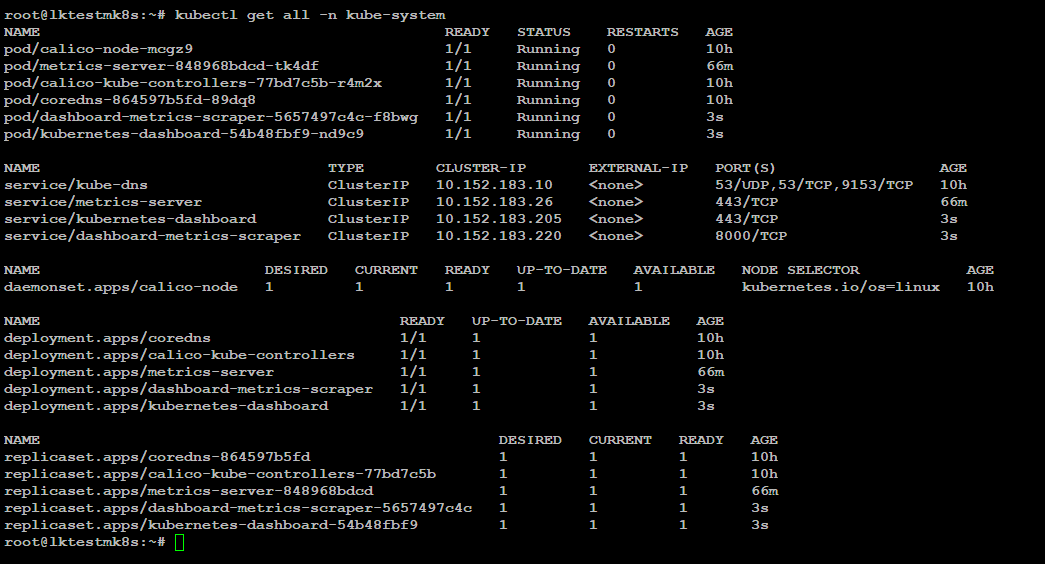This screenshot has width=1045, height=564.
Task: Click 'replicaset.apps/kubernetes-dashboard-54b48fbf9'
Action: tap(211, 525)
